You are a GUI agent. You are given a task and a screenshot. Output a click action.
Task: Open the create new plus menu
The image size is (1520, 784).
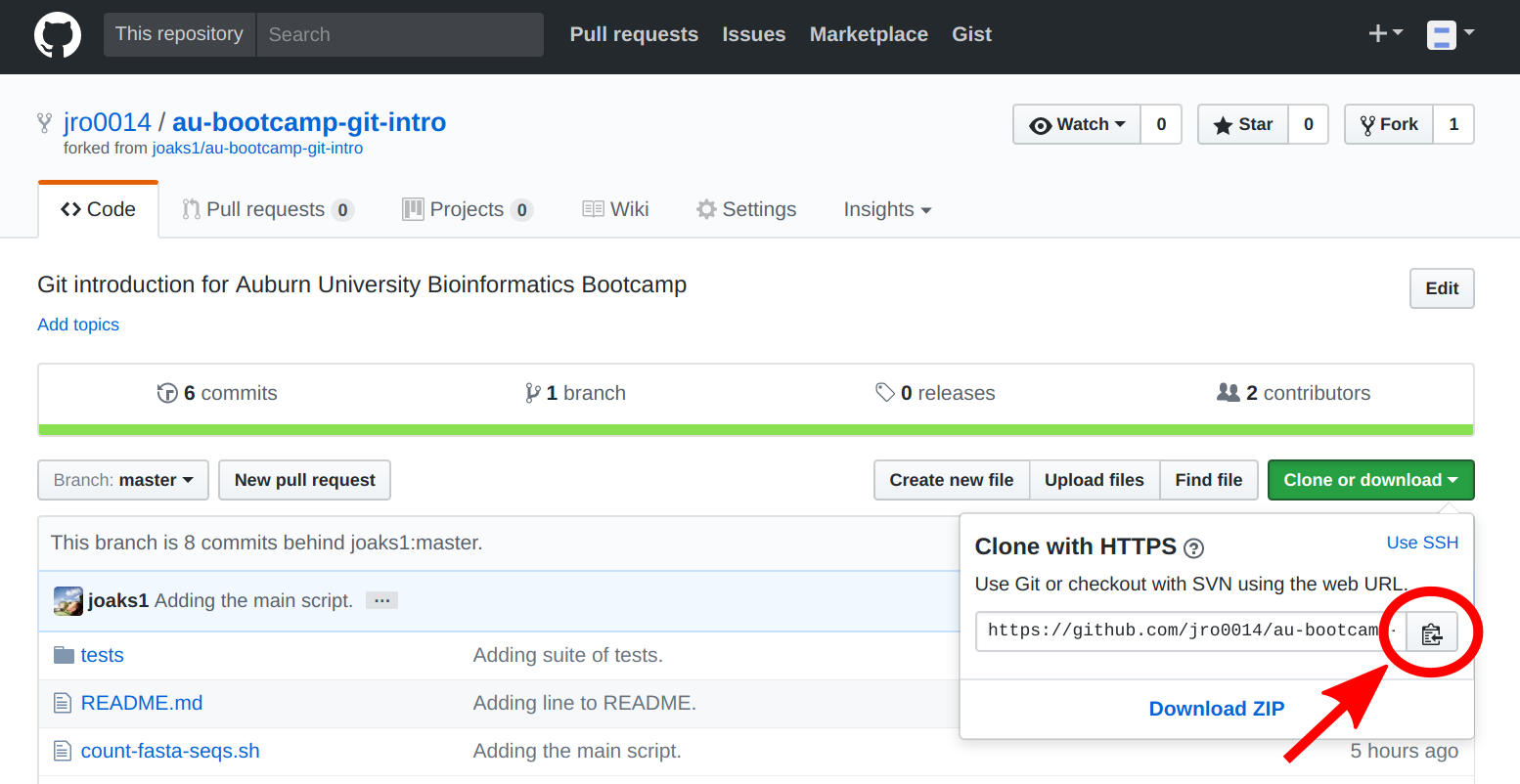point(1384,34)
